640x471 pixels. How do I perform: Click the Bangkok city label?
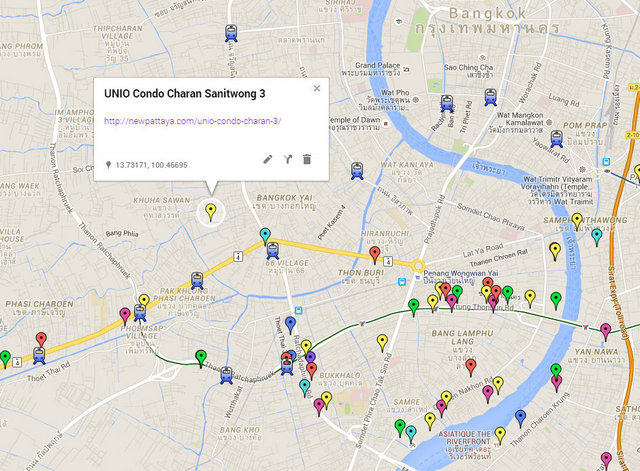click(x=487, y=13)
